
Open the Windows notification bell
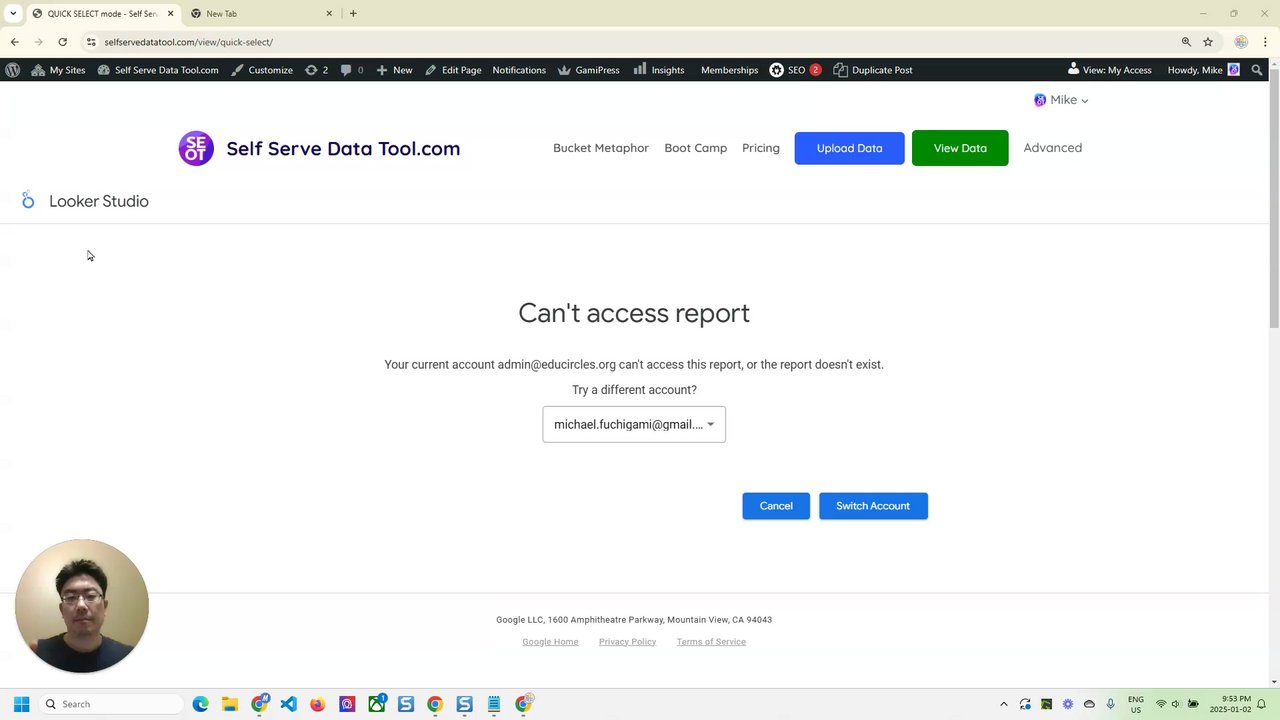pos(1262,704)
